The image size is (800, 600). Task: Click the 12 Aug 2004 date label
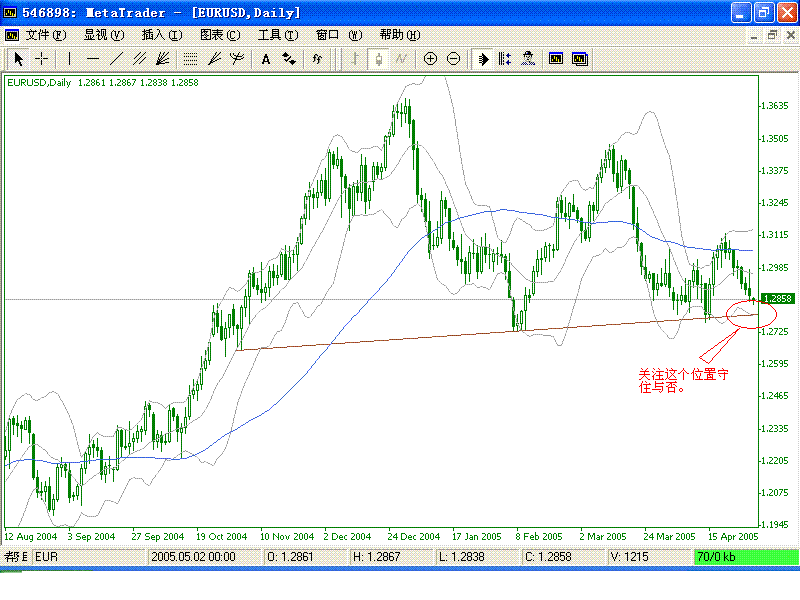[31, 537]
